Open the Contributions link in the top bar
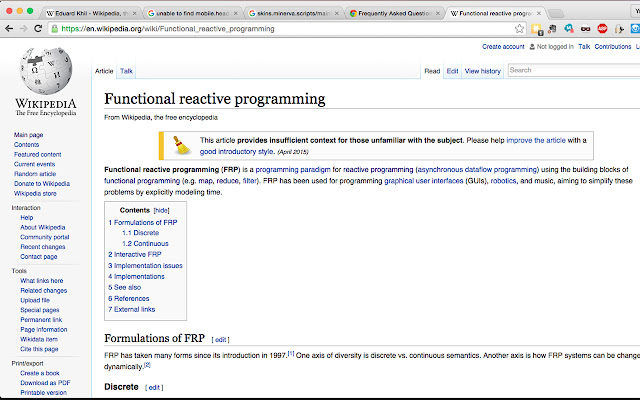The width and height of the screenshot is (640, 400). tap(613, 47)
